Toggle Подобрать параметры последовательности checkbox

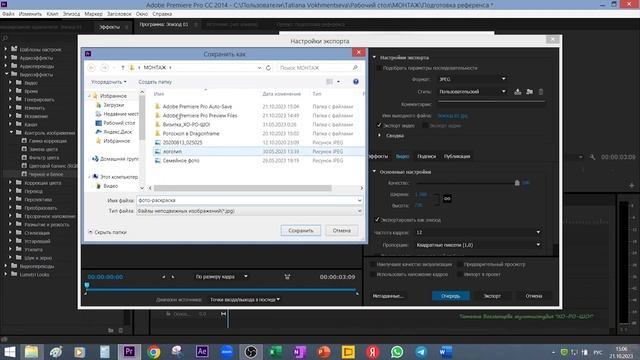[379, 68]
